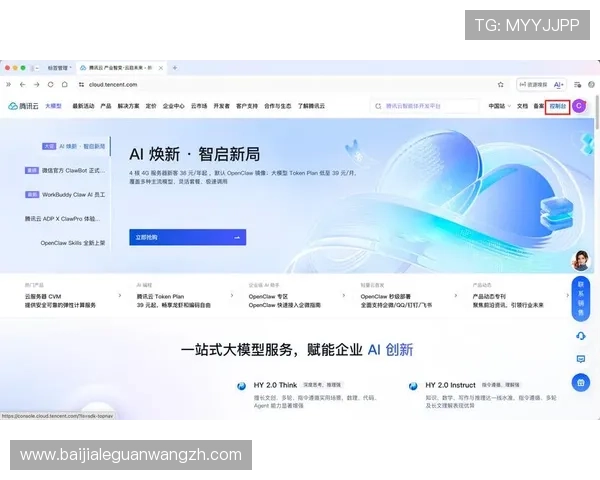Open the 腾讯云 Token Plan link
The height and width of the screenshot is (480, 600).
(160, 296)
